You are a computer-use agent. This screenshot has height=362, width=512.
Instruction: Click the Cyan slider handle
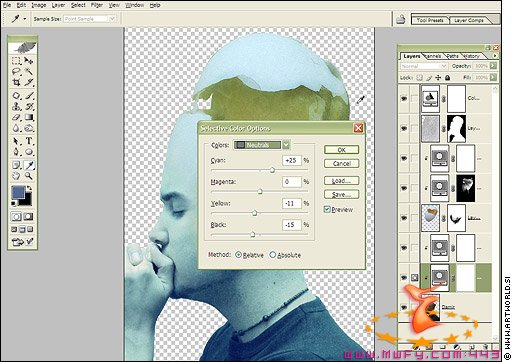tap(272, 170)
